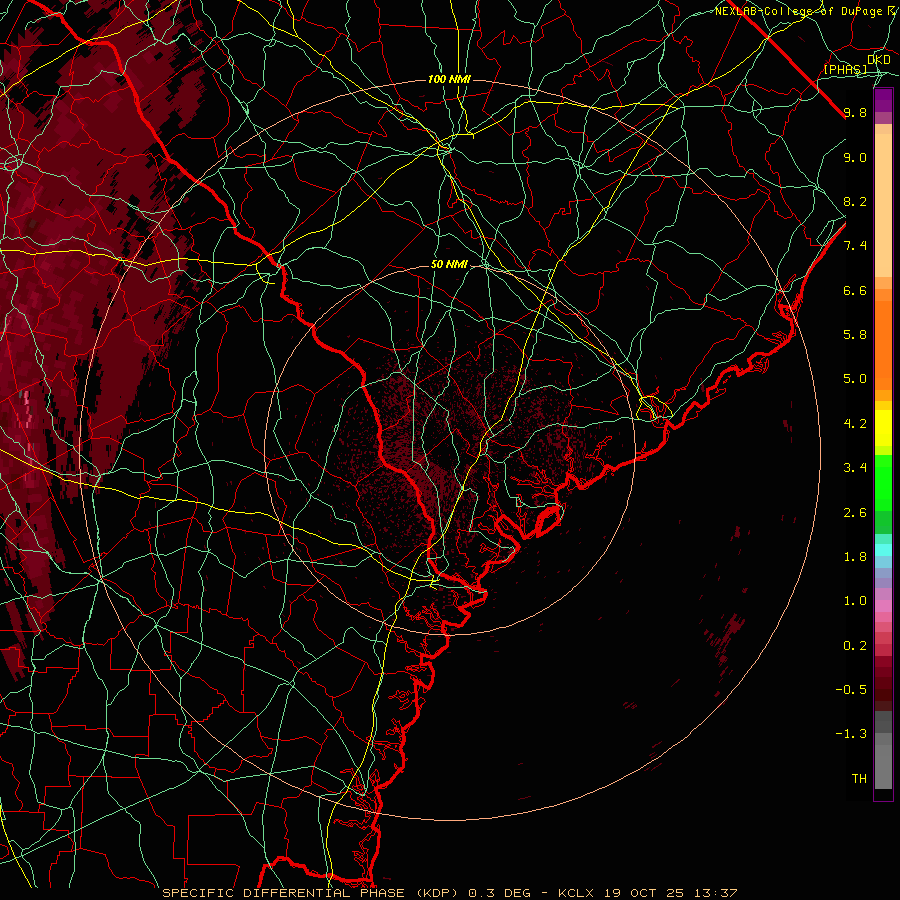Click the 6.6 value on the color scale
The width and height of the screenshot is (900, 900).
855,290
